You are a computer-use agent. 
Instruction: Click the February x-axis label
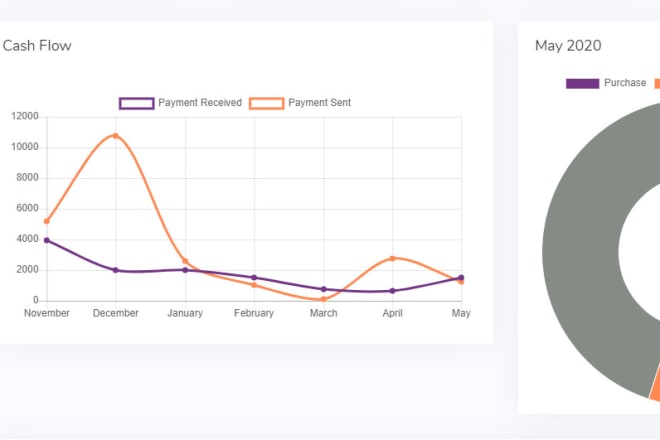coord(254,313)
